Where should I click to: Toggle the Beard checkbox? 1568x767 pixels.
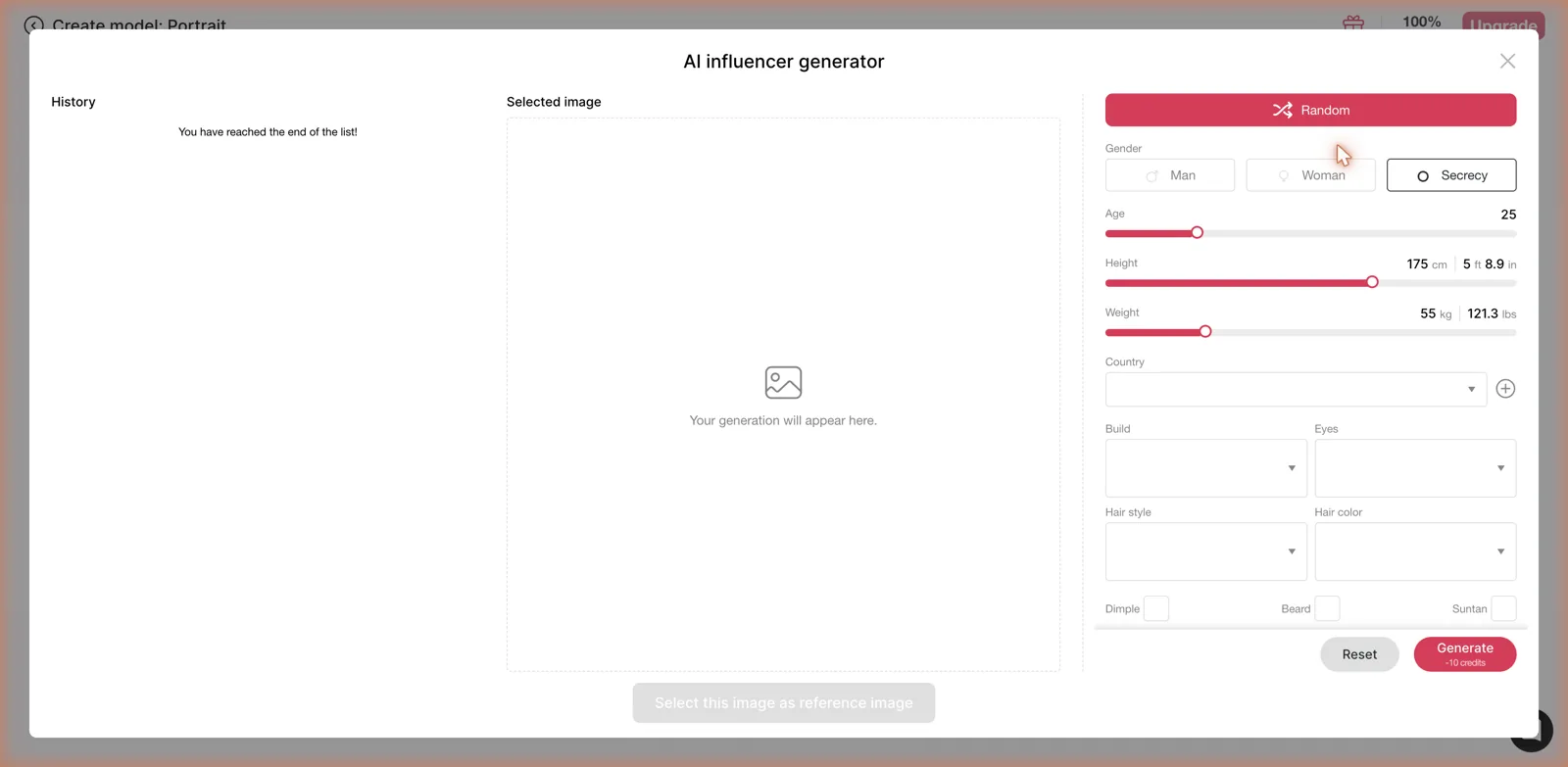[x=1327, y=608]
